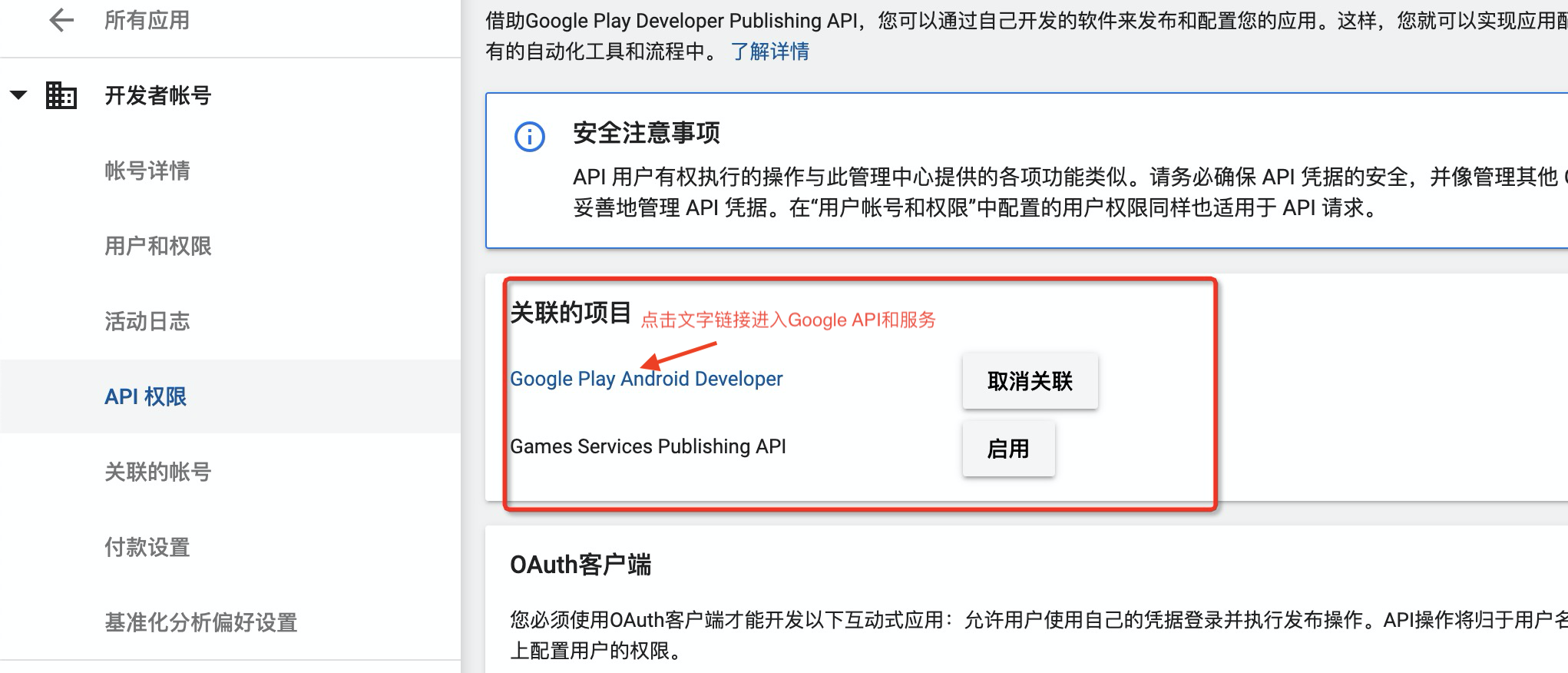This screenshot has width=1568, height=673.
Task: Collapse the 开发者帐号 section triangle
Action: point(18,95)
